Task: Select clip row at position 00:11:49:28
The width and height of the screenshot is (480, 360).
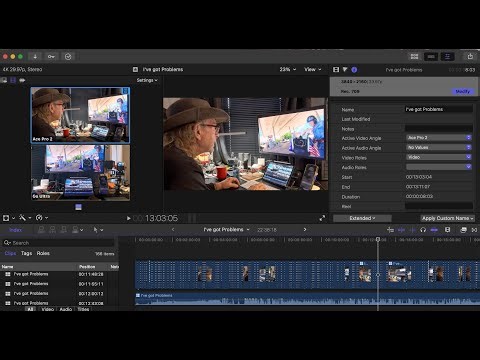Action: coord(59,274)
